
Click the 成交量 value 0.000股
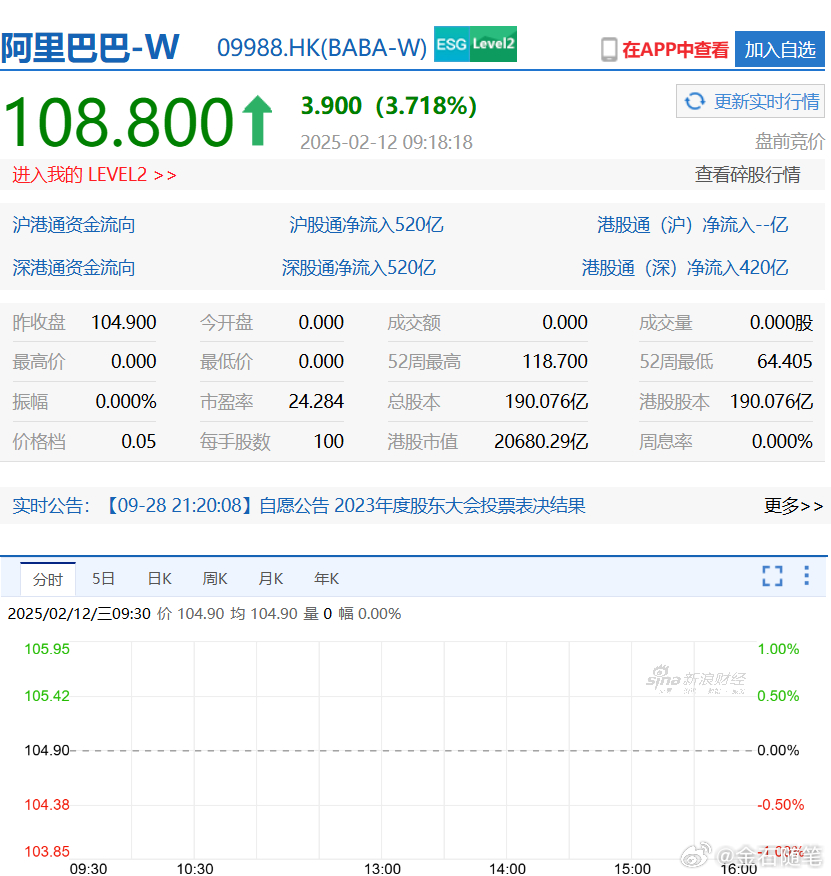[781, 322]
